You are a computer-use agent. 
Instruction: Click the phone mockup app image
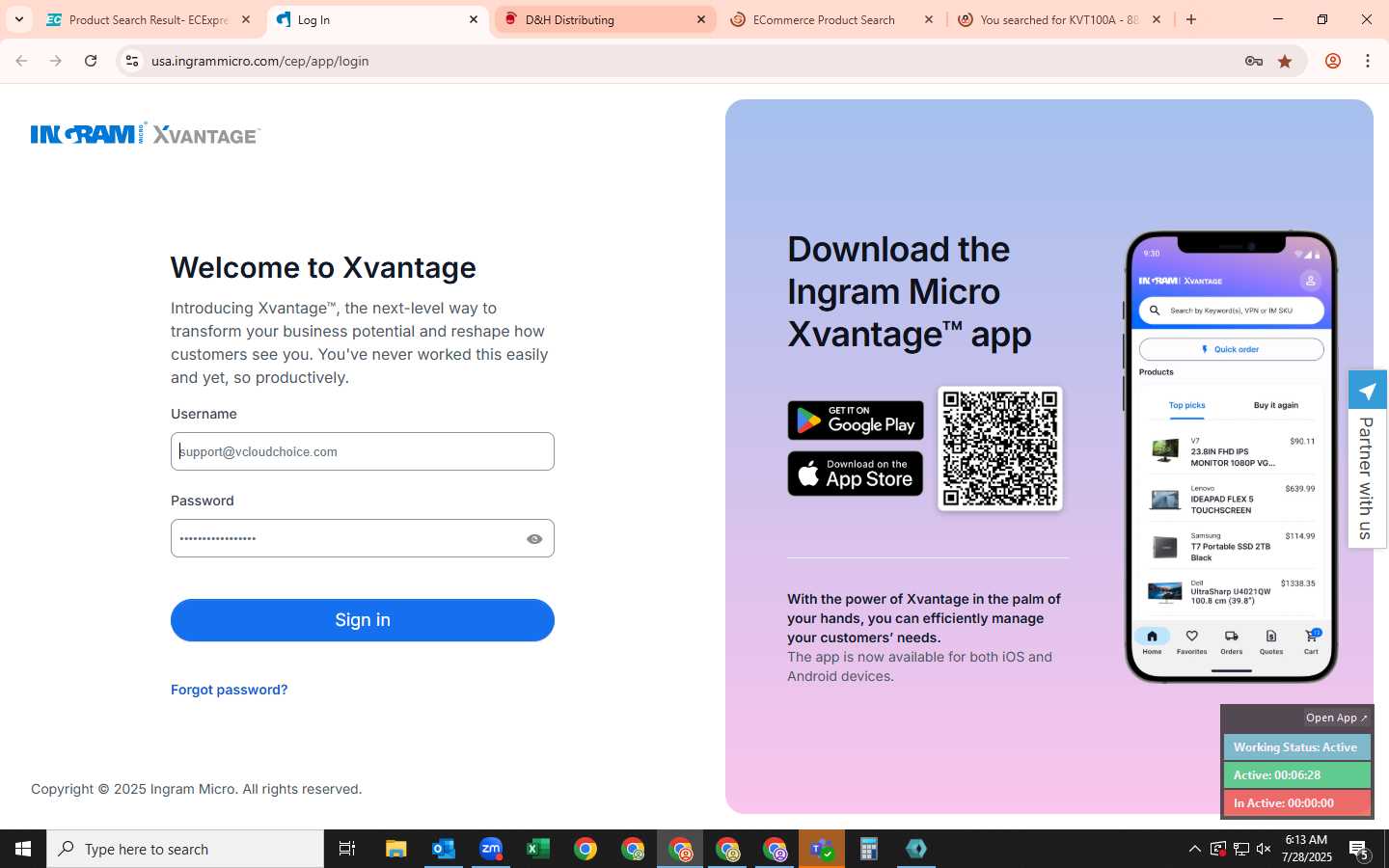1231,456
